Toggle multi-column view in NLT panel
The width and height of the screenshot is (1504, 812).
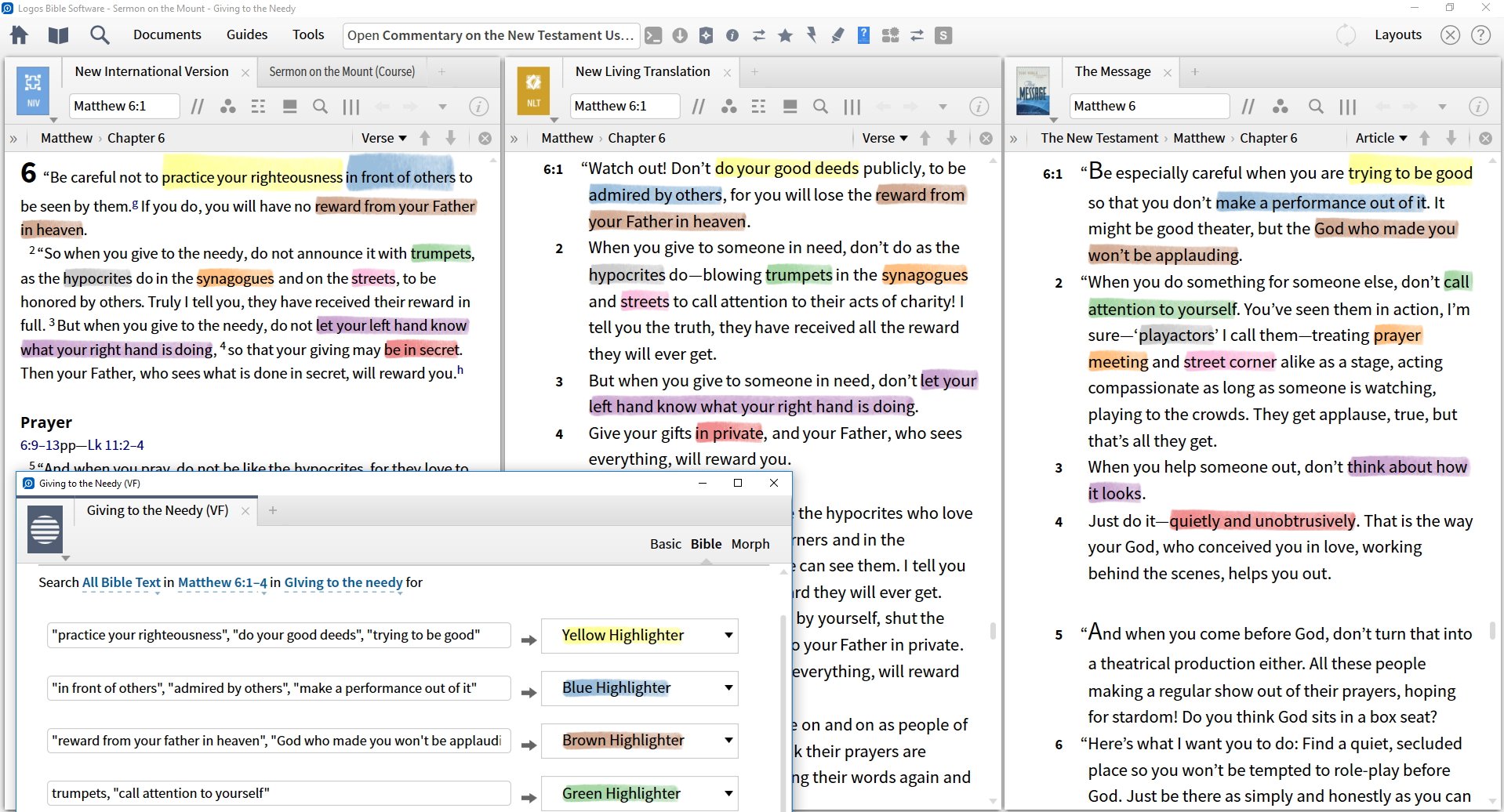852,107
